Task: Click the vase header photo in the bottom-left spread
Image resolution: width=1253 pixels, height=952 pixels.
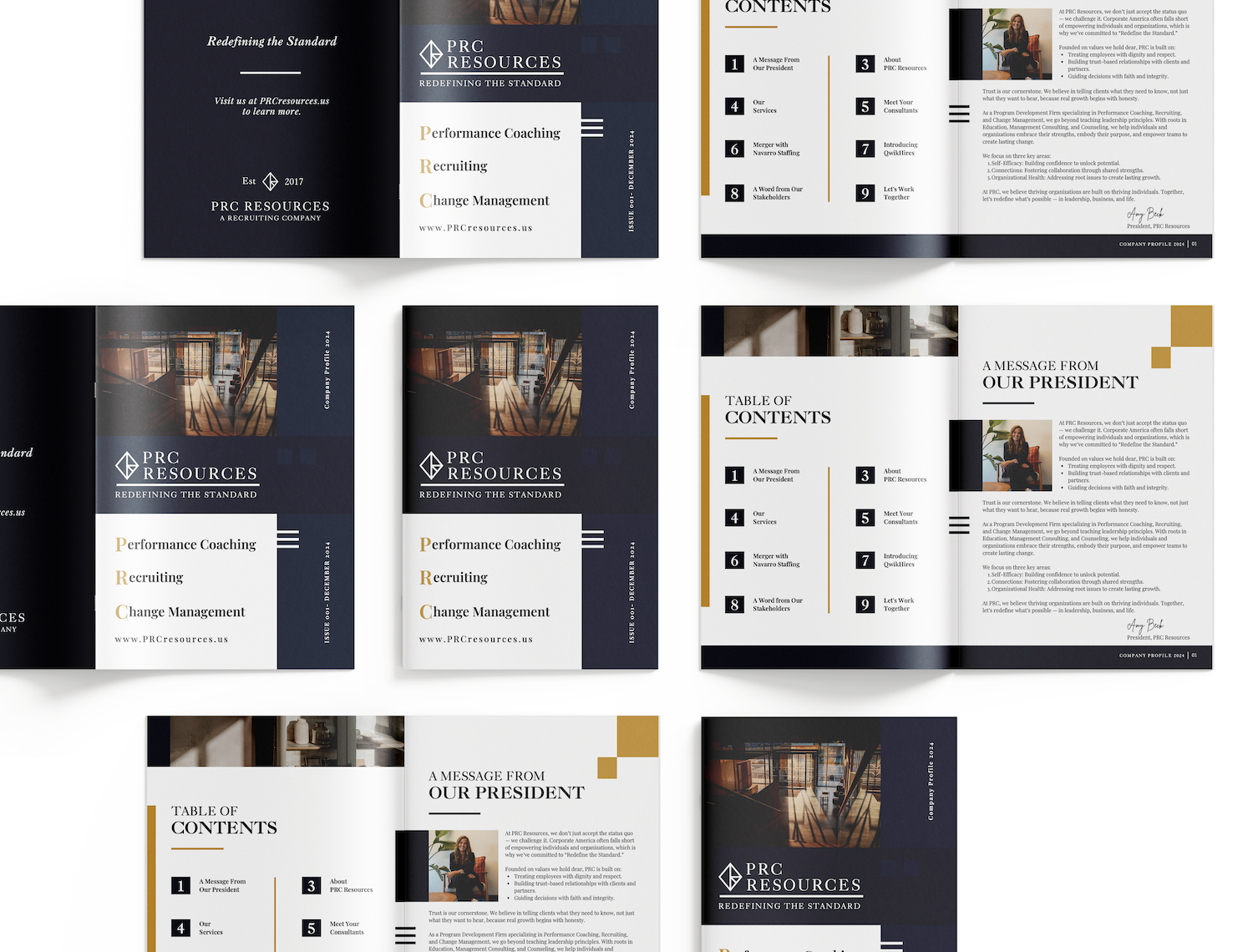Action: (x=276, y=742)
